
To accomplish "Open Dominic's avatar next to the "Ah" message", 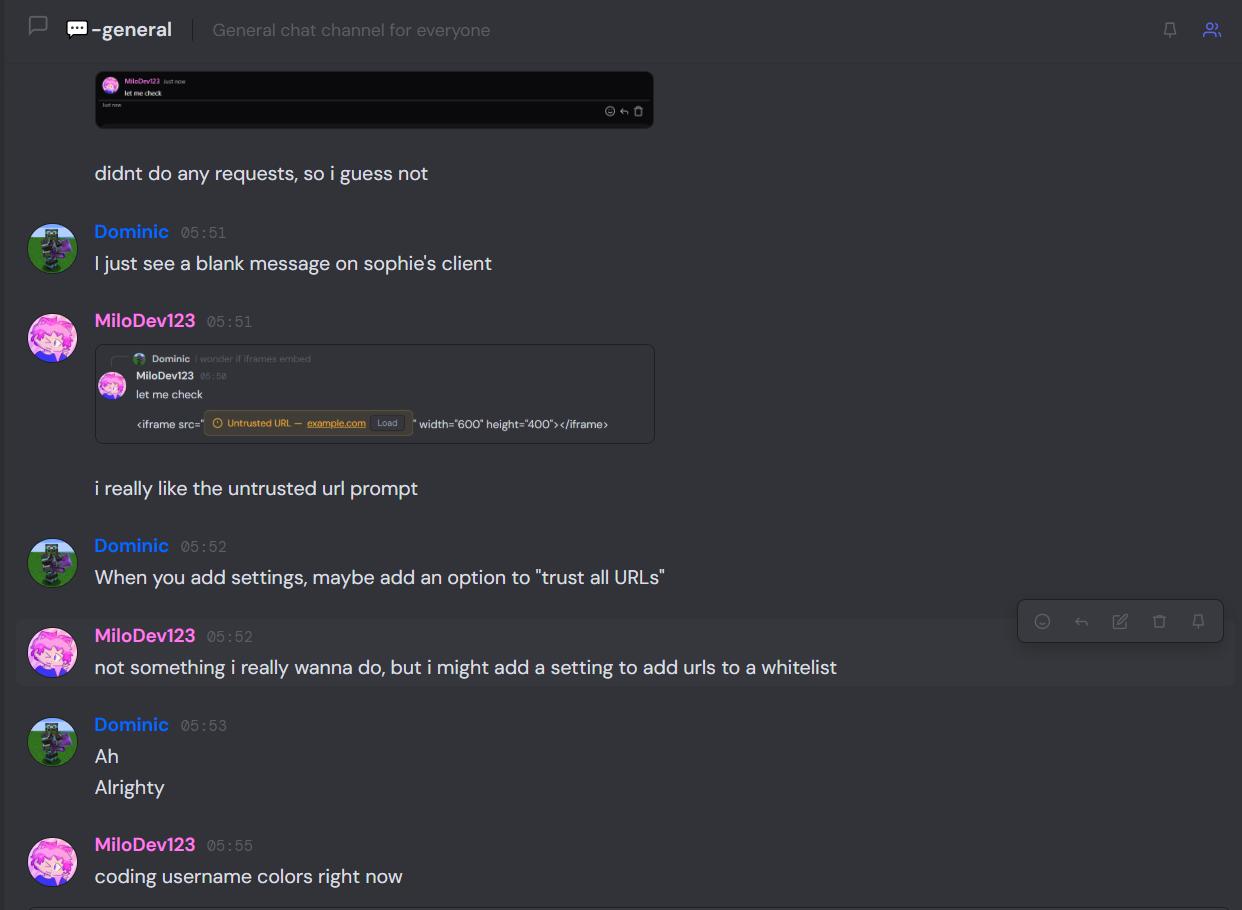I will click(x=52, y=742).
